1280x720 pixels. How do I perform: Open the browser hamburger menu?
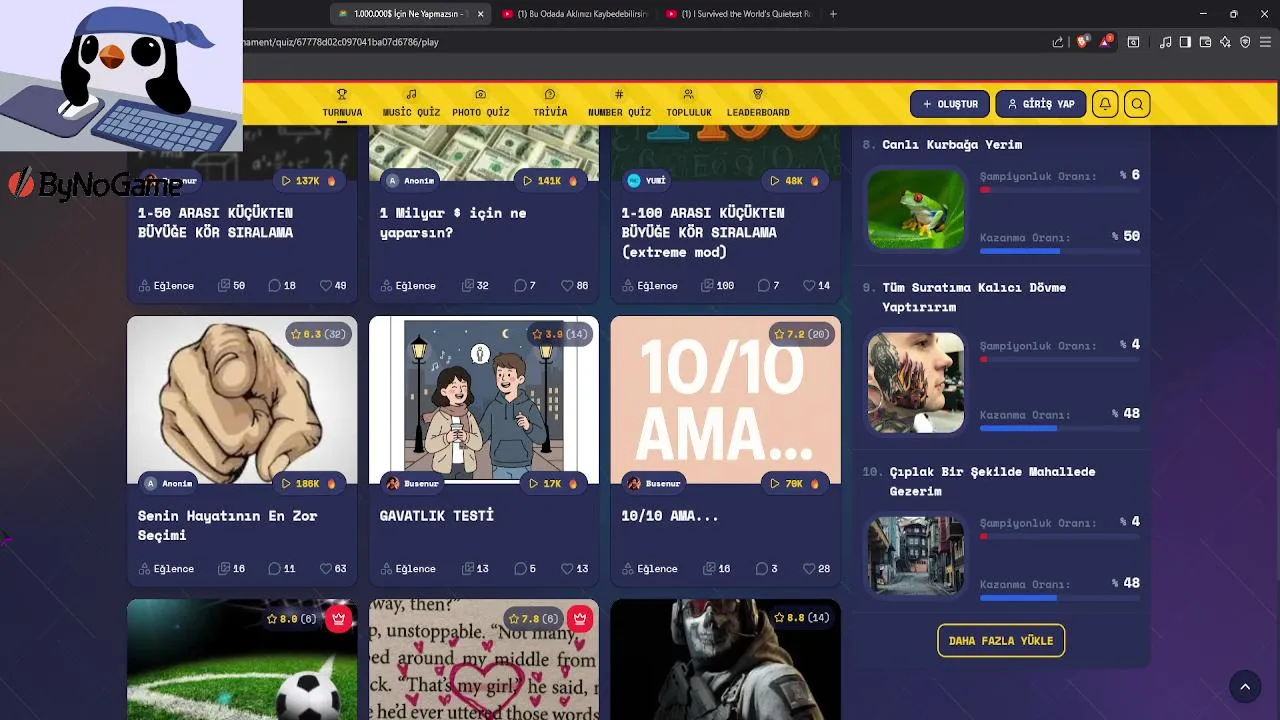tap(1266, 42)
